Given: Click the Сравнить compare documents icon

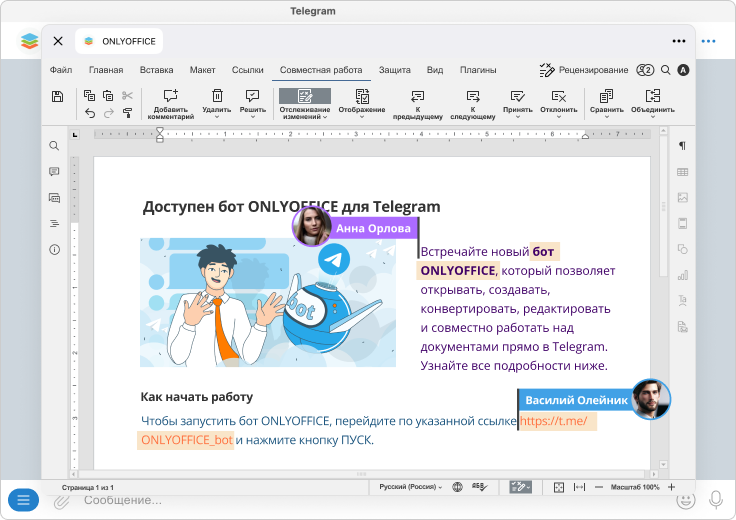Looking at the screenshot, I should click(606, 96).
